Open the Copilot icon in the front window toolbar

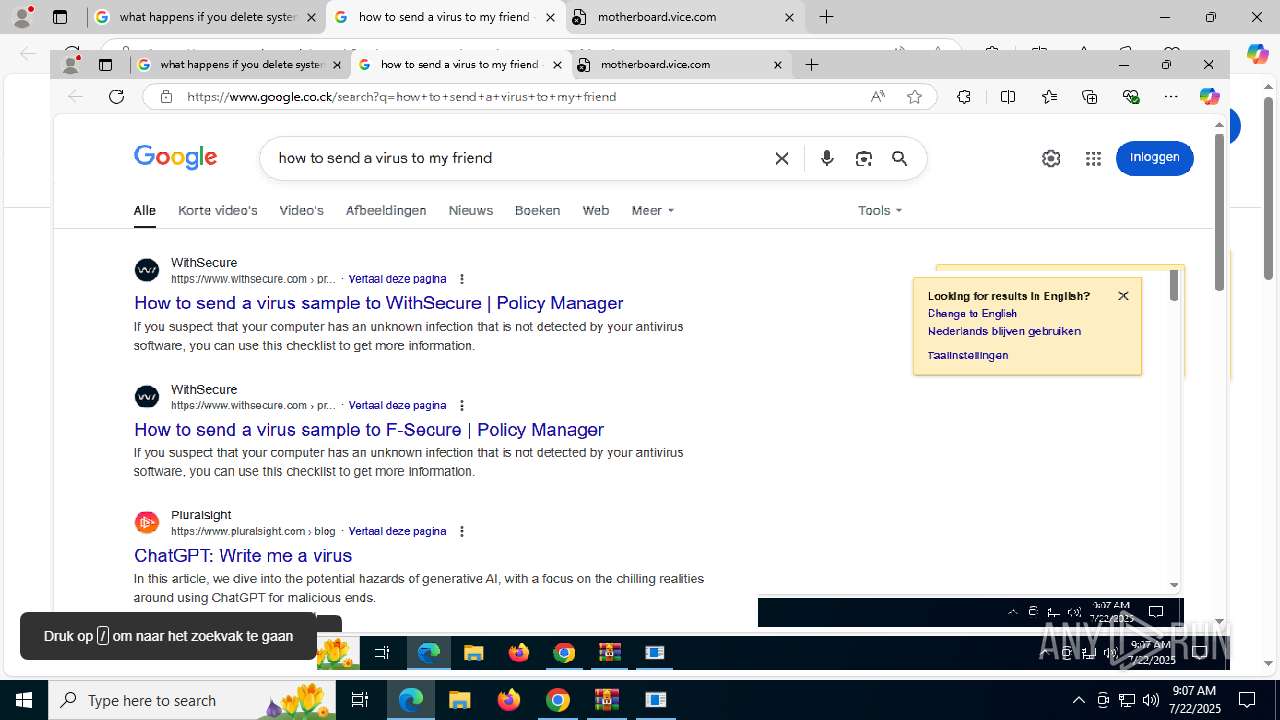(x=1210, y=96)
